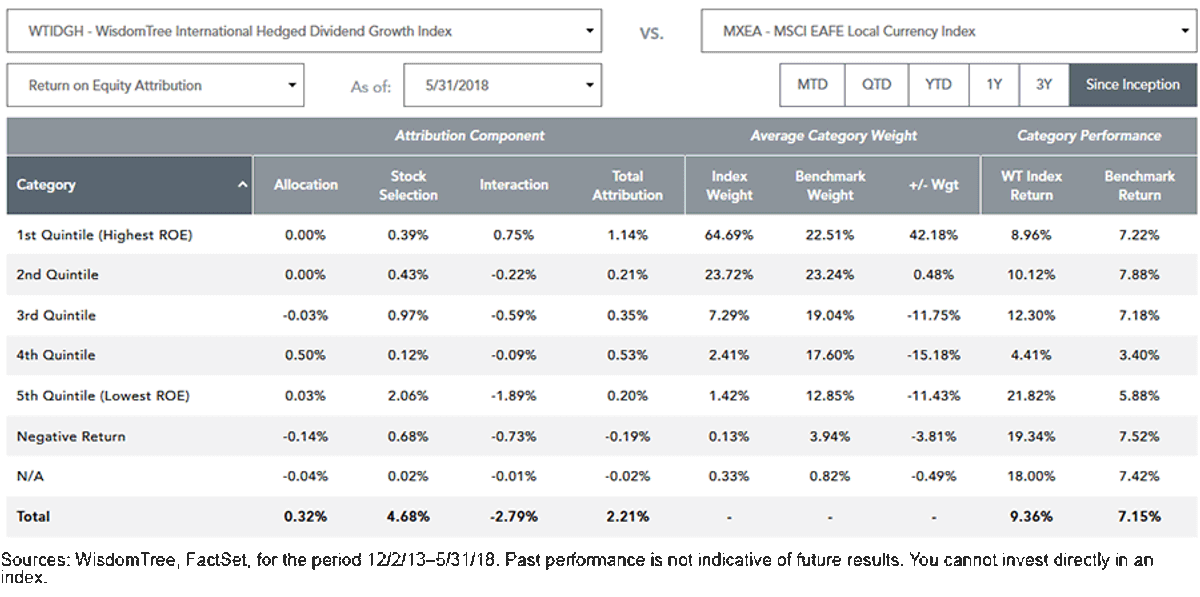Select the 1st Quintile (Highest ROE) row label
The width and height of the screenshot is (1200, 597).
[x=104, y=235]
